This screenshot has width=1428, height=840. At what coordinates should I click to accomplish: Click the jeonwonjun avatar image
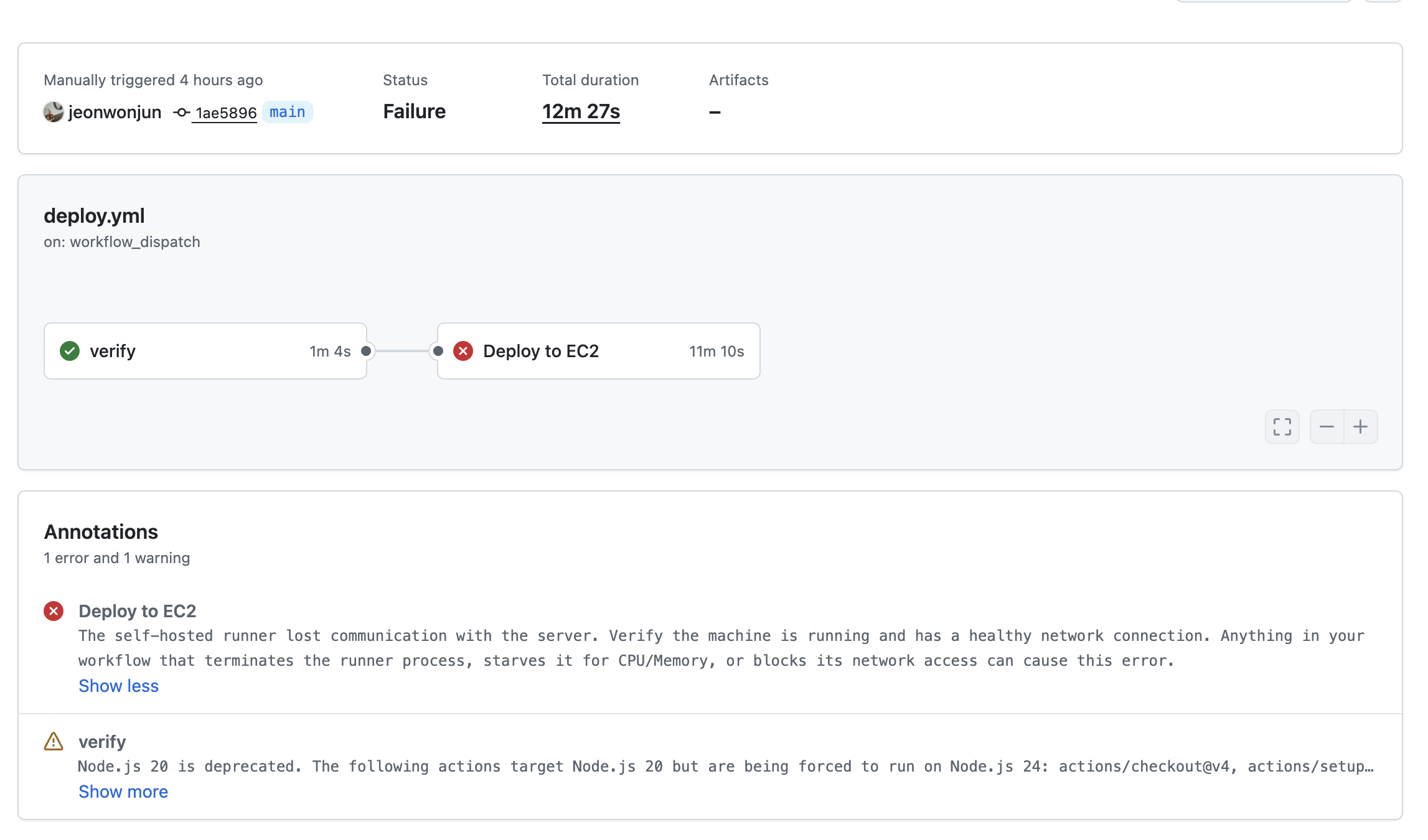point(54,112)
